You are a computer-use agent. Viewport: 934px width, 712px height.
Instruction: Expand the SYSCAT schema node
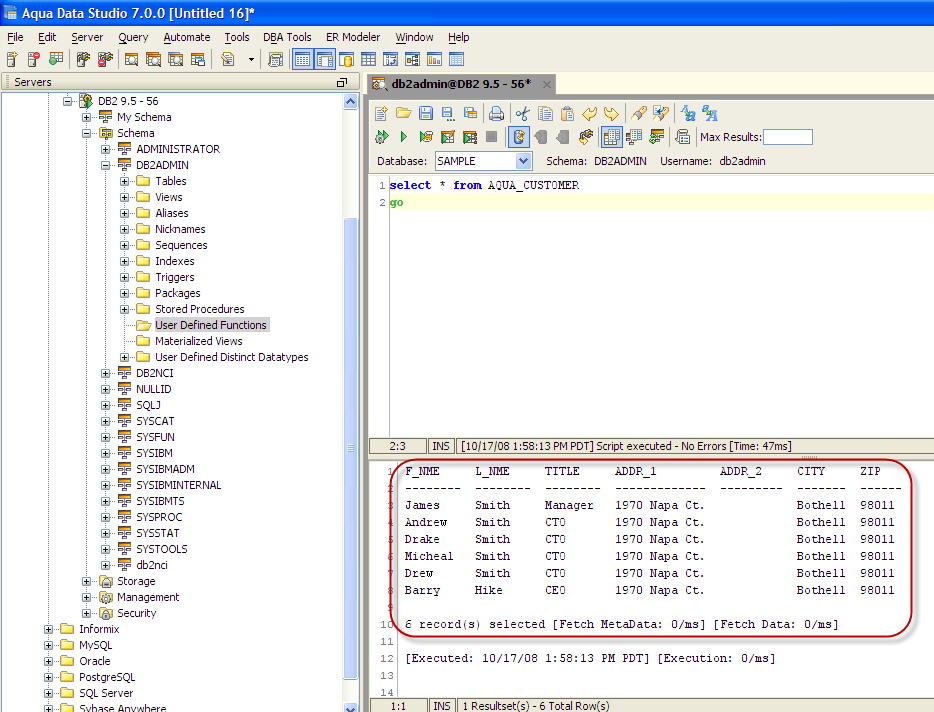point(106,421)
